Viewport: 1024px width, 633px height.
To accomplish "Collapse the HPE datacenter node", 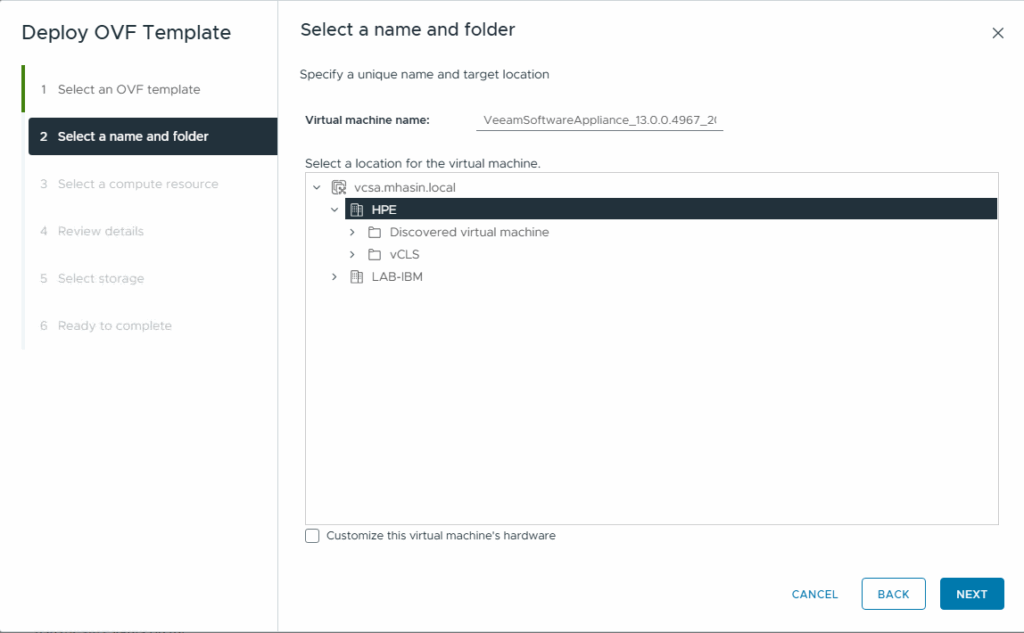I will [335, 210].
